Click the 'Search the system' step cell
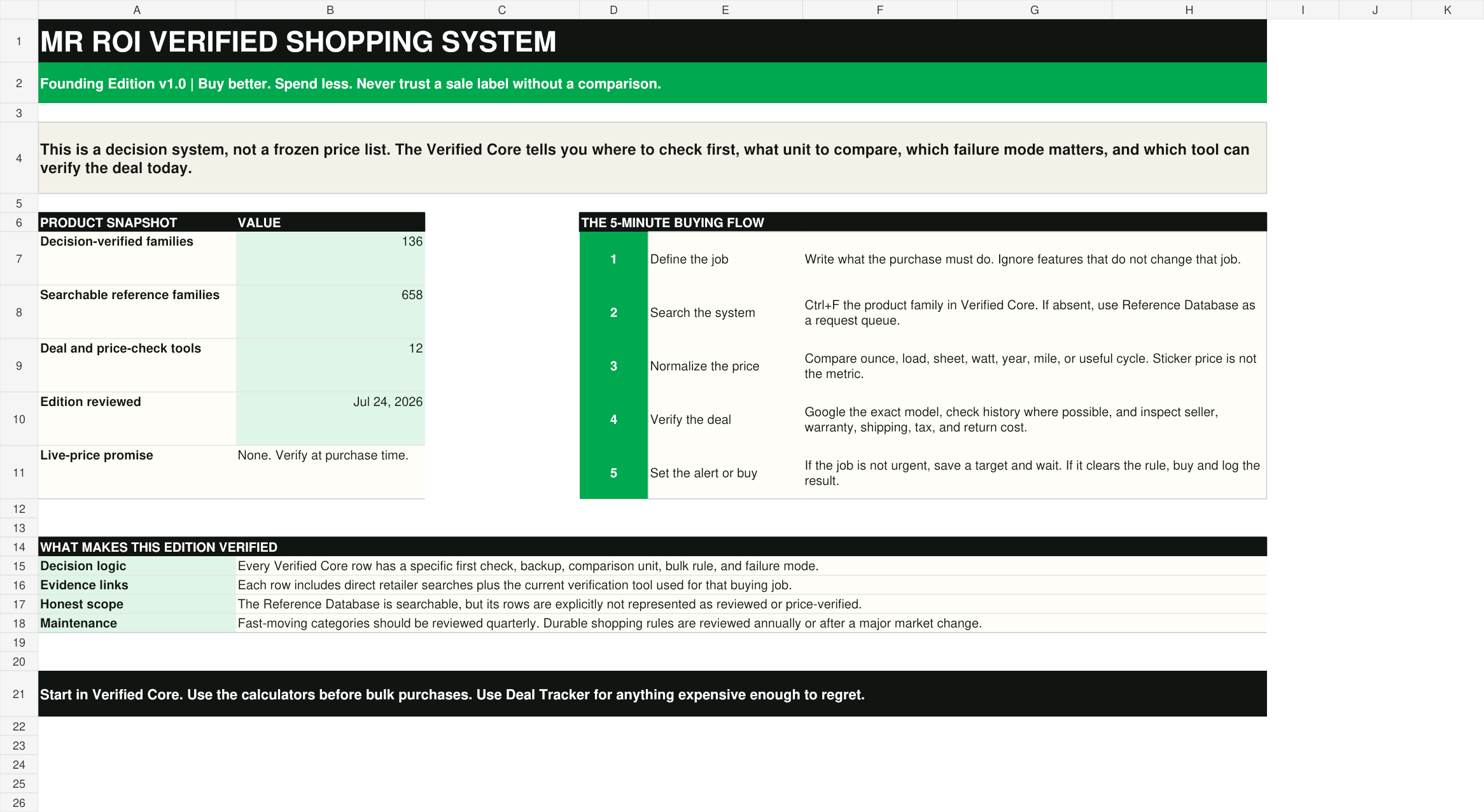Screen dimensions: 1484x812 [x=725, y=312]
